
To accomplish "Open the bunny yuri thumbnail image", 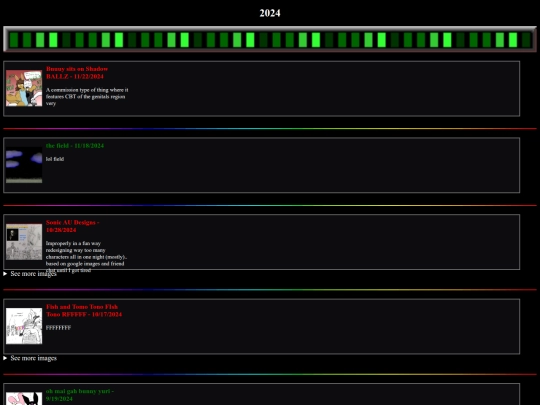I will [x=24, y=399].
